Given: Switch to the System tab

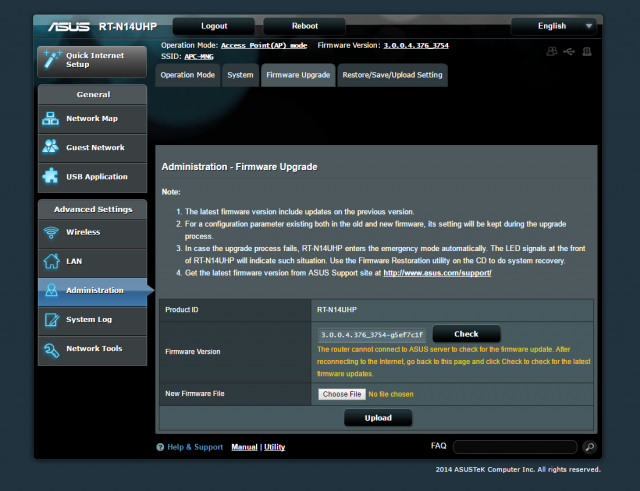Looking at the screenshot, I should (240, 75).
